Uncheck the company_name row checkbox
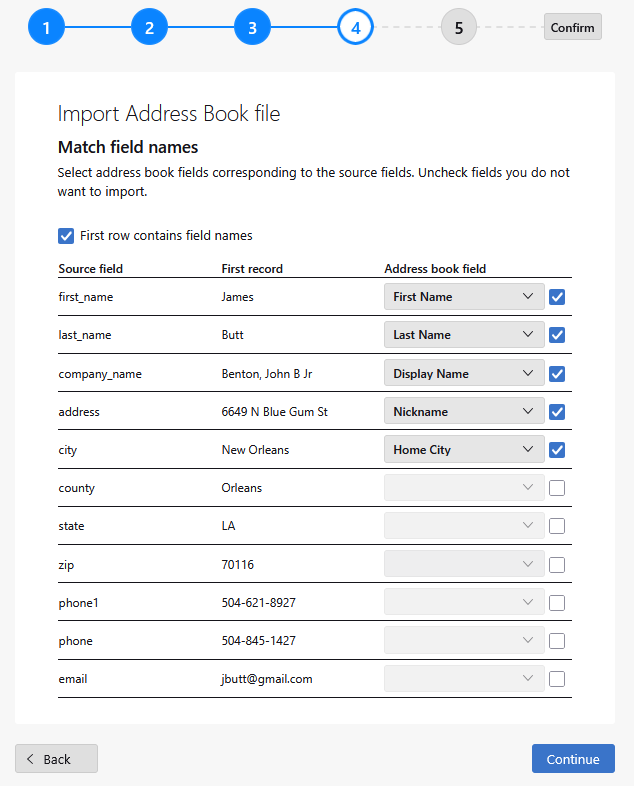 [x=557, y=374]
